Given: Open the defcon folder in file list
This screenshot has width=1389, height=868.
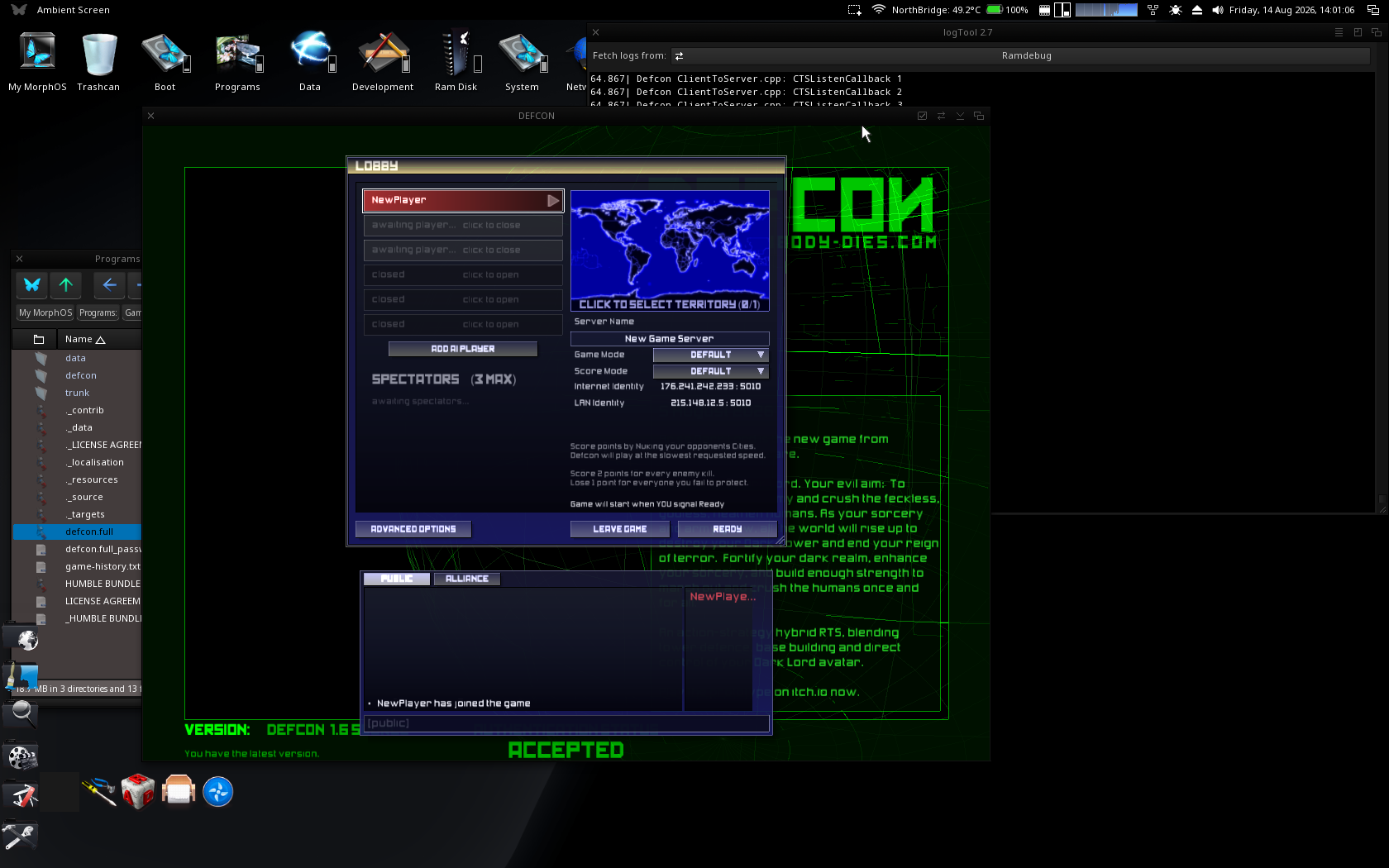Looking at the screenshot, I should point(81,375).
